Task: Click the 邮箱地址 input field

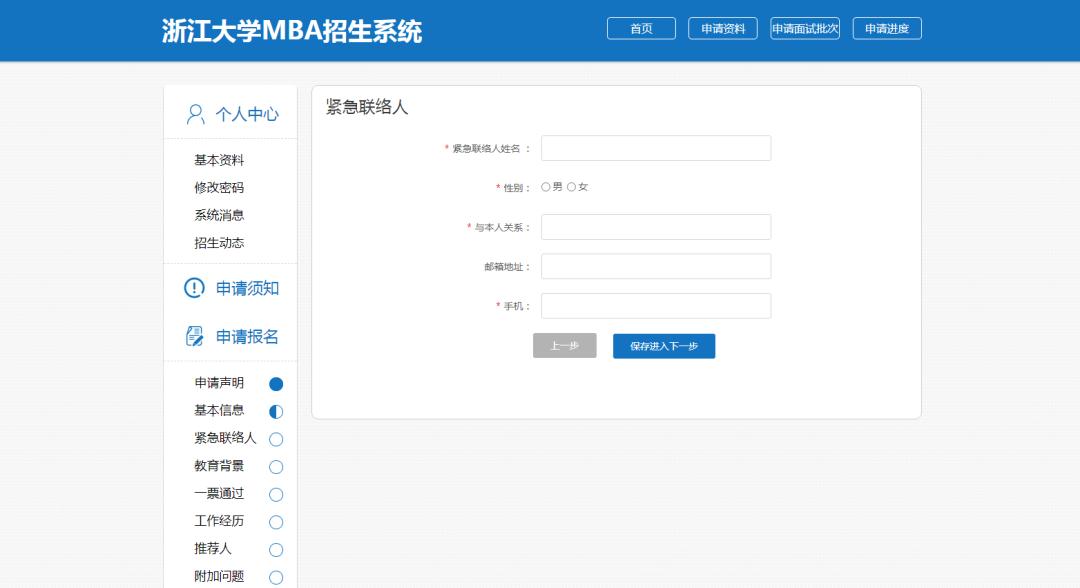Action: coord(655,266)
